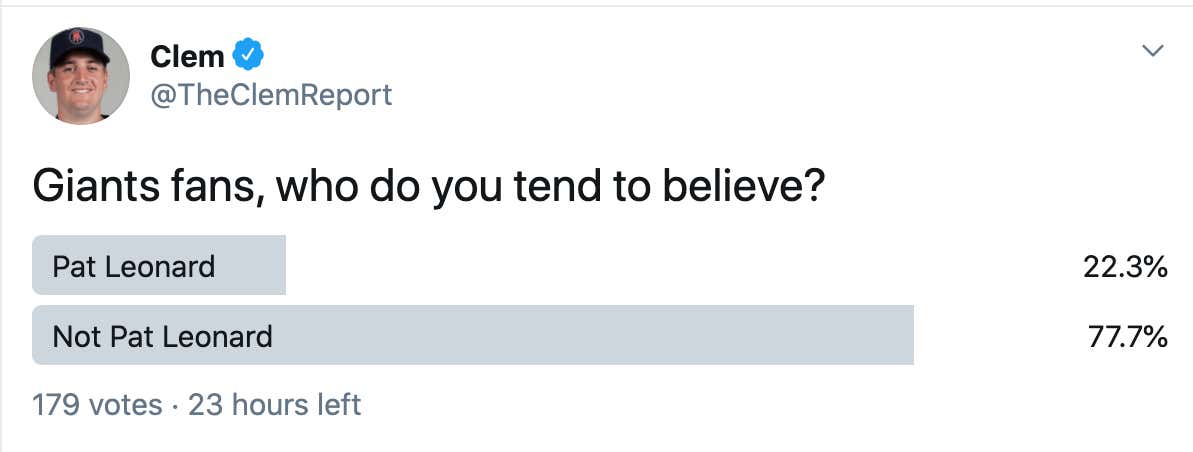This screenshot has height=452, width=1193.
Task: Click the cap logo in the profile photo
Action: pyautogui.click(x=77, y=37)
